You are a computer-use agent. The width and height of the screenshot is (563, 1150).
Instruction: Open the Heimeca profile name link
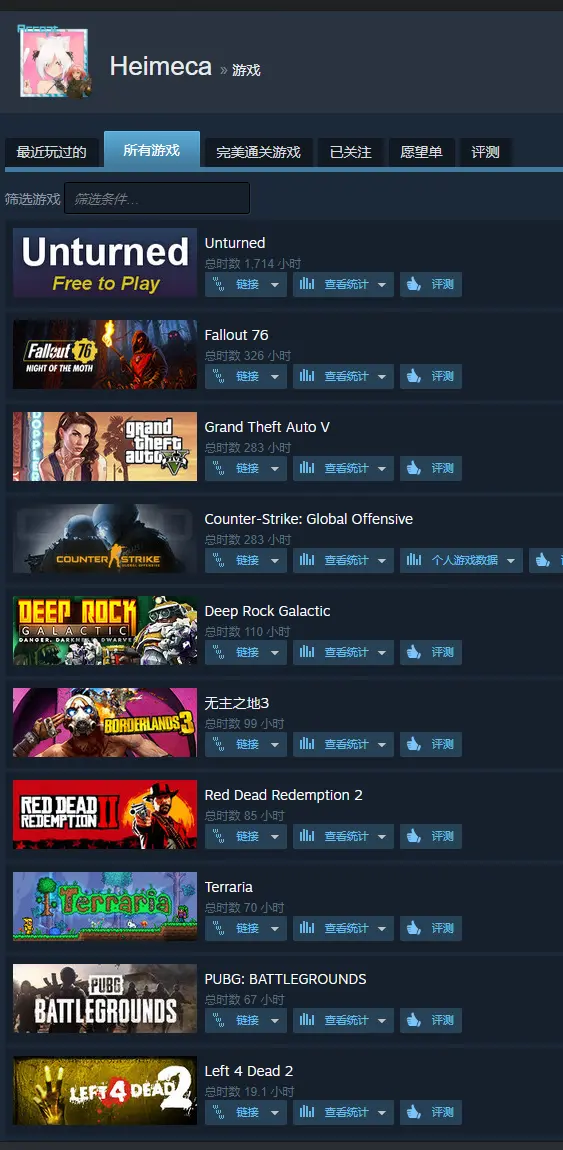(x=161, y=66)
